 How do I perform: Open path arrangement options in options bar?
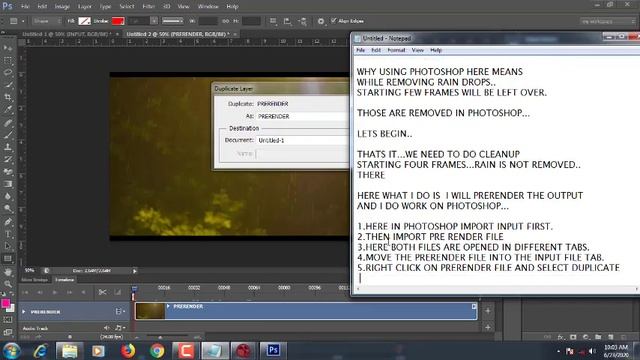302,21
